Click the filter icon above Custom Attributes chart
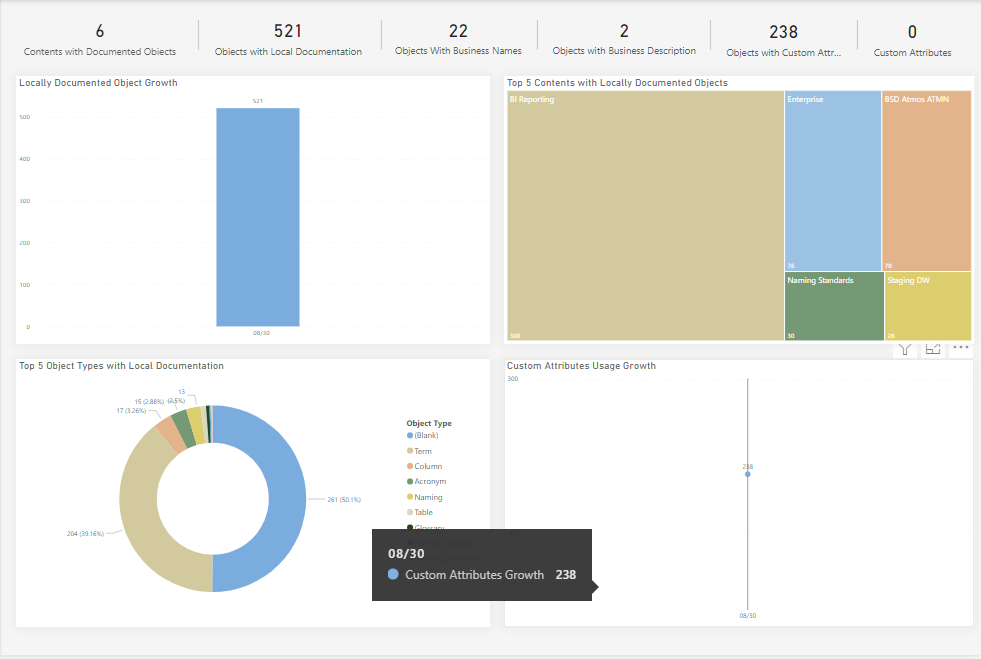 pyautogui.click(x=905, y=349)
